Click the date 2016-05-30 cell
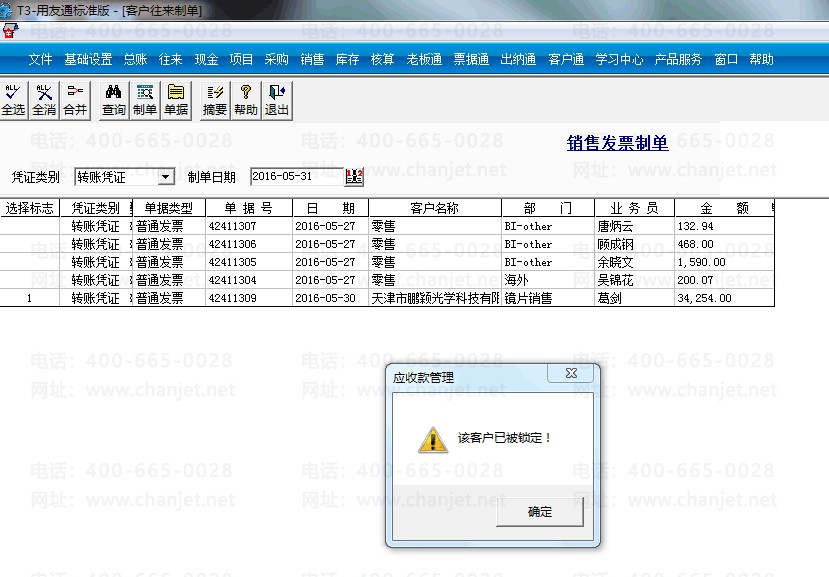This screenshot has height=577, width=829. 330,298
